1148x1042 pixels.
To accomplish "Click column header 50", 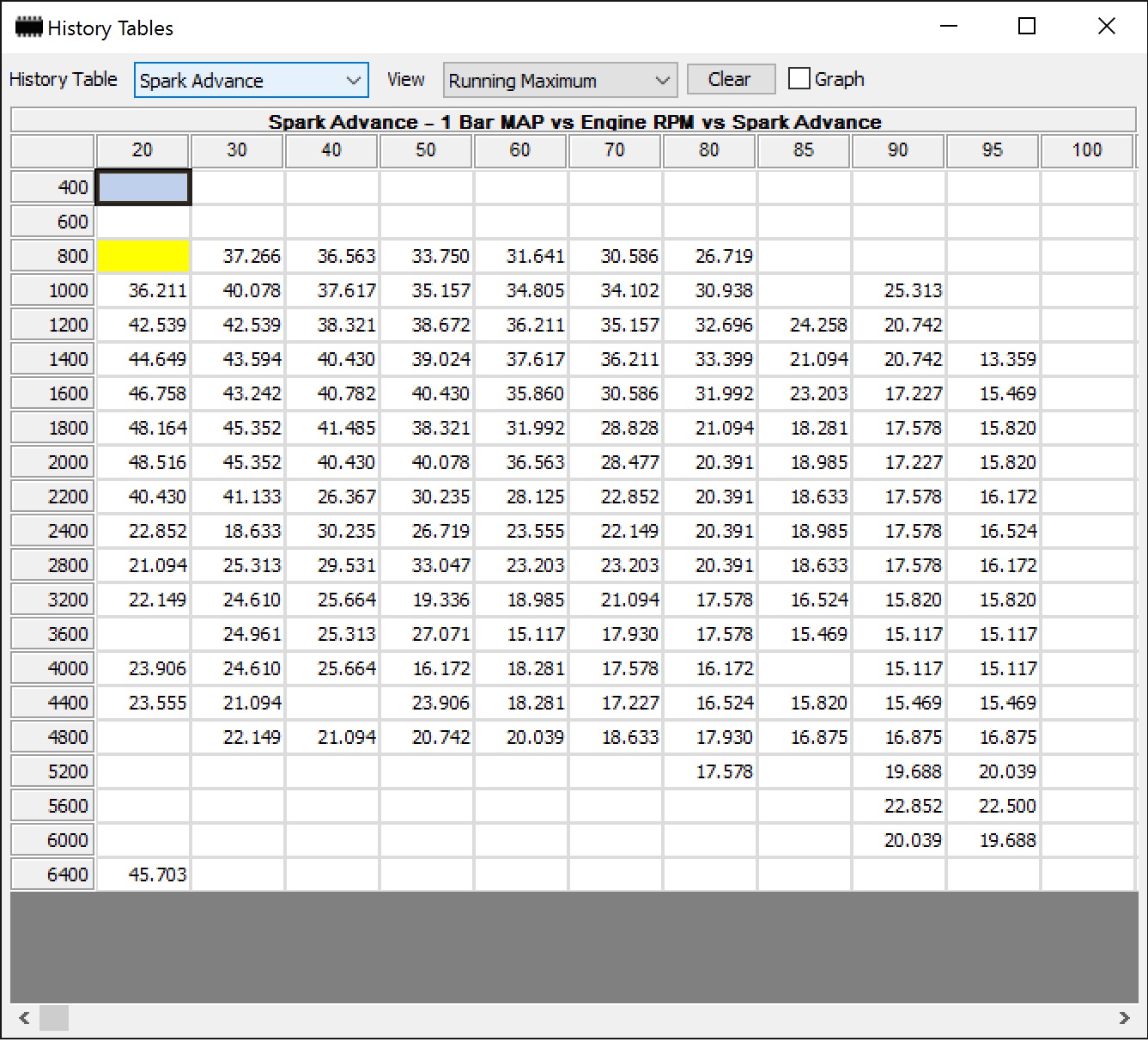I will point(426,150).
